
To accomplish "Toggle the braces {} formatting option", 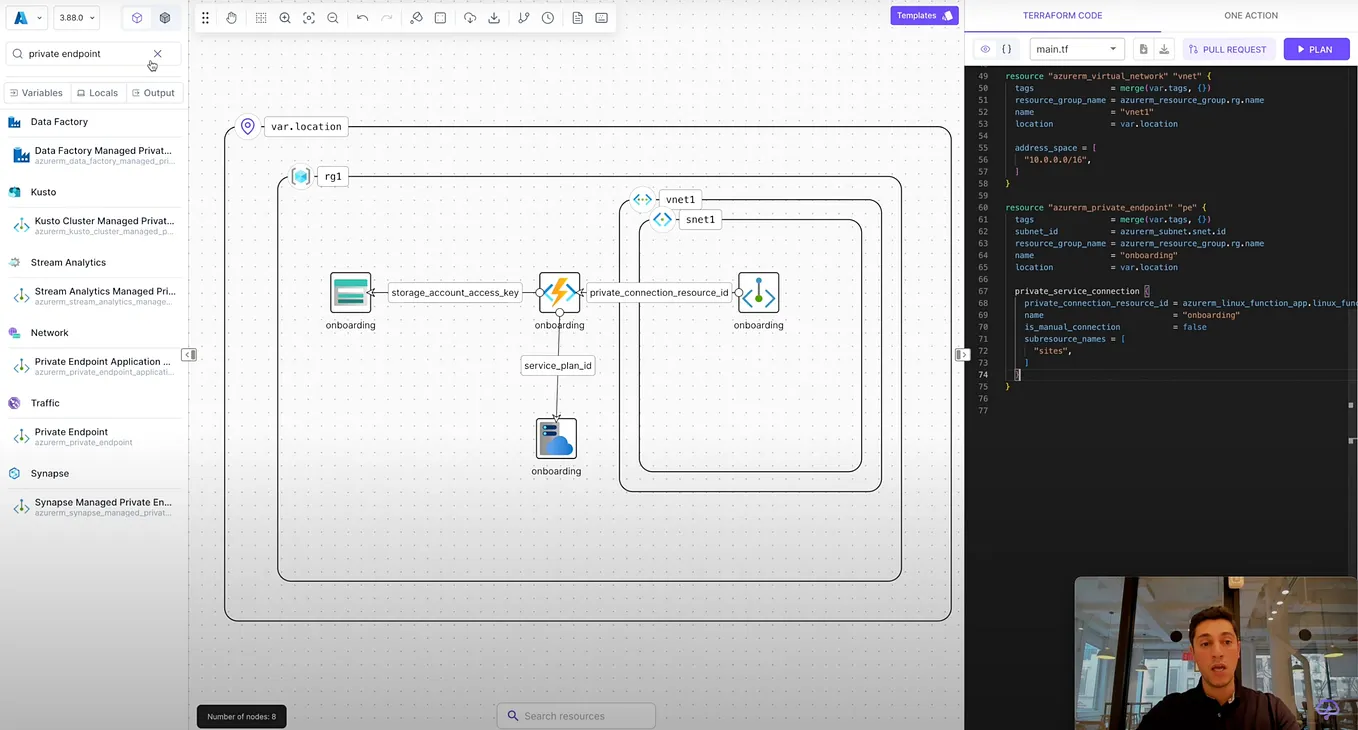I will 1007,49.
